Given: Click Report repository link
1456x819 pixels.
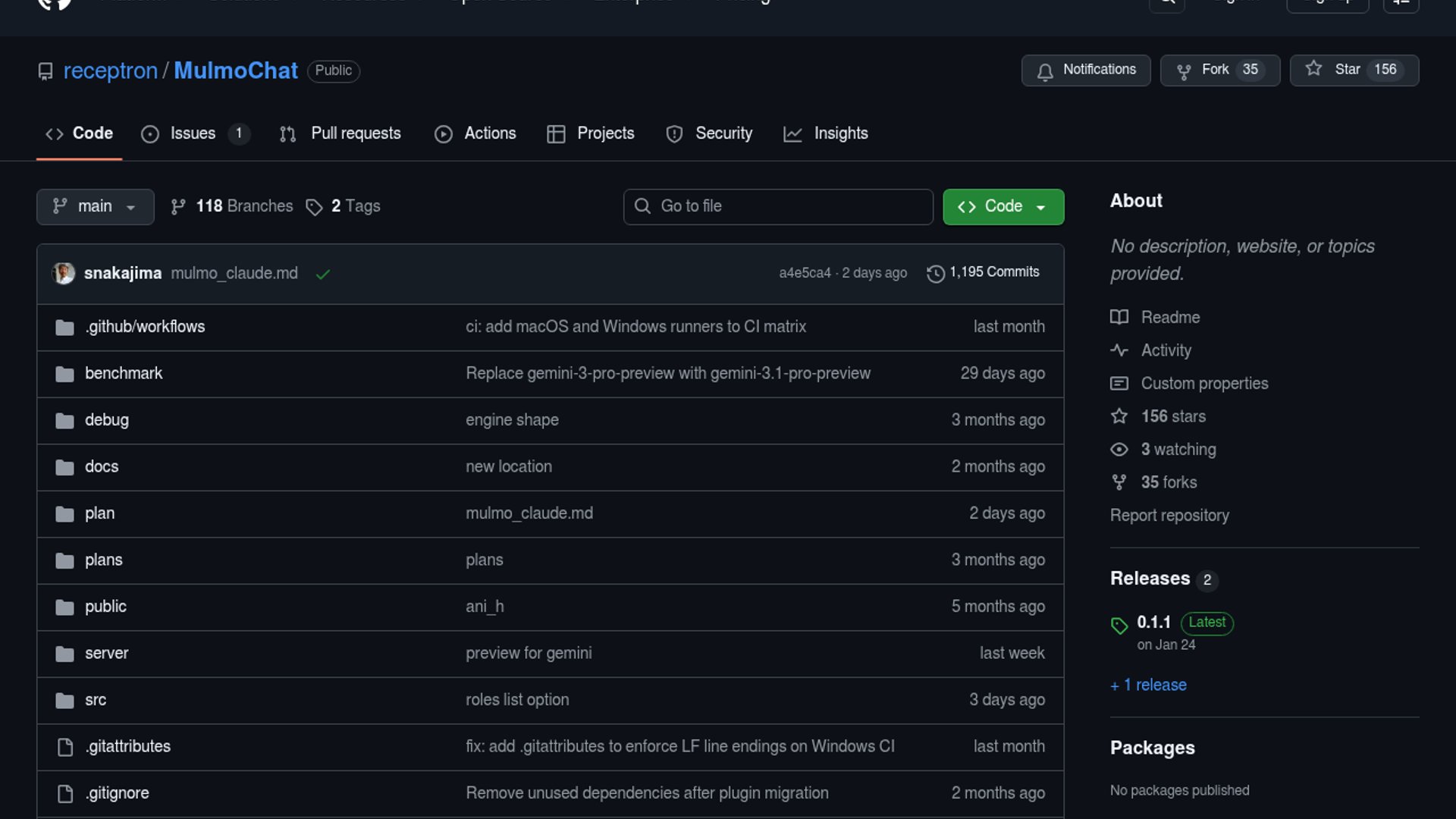Looking at the screenshot, I should (1169, 516).
